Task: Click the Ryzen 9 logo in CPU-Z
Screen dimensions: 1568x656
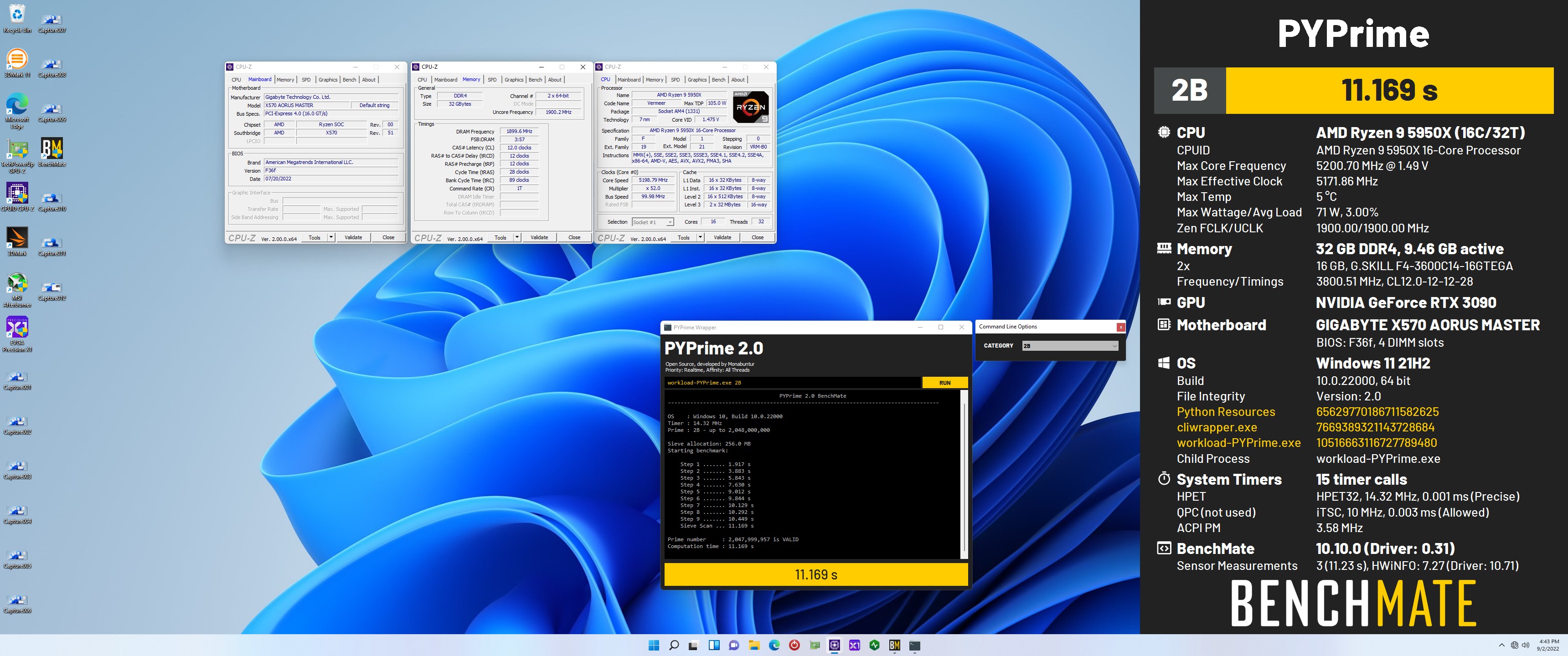Action: 750,107
